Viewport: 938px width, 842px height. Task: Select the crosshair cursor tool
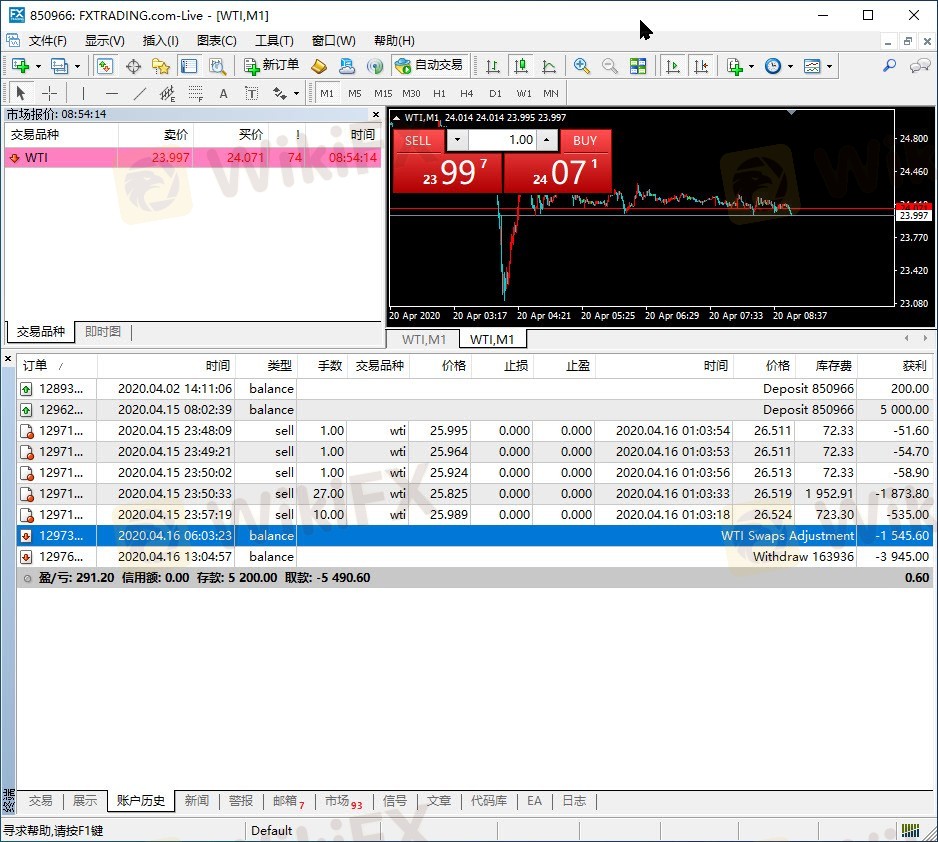tap(49, 93)
